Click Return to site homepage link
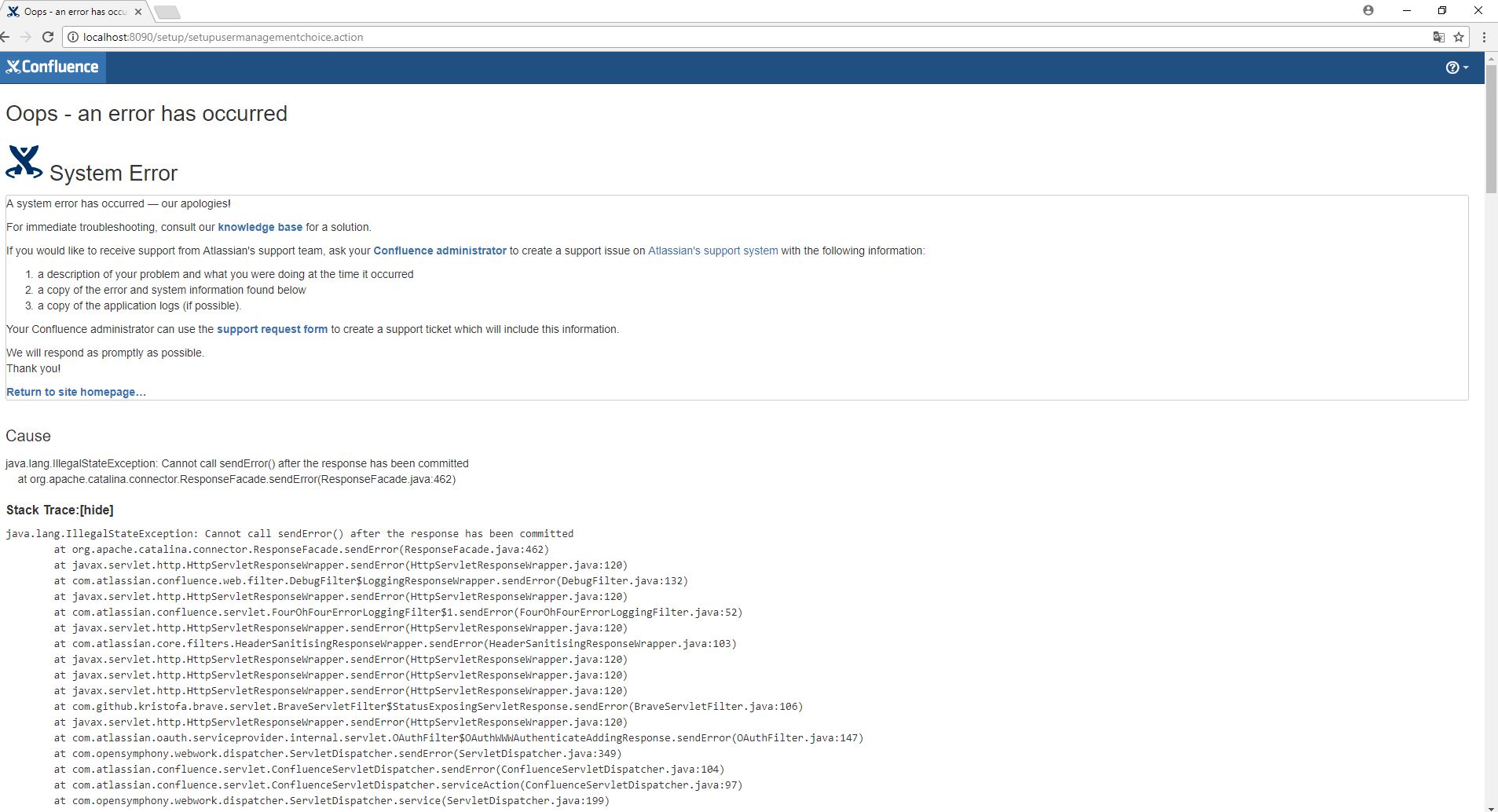Screen dimensions: 1498x812 tap(76, 392)
